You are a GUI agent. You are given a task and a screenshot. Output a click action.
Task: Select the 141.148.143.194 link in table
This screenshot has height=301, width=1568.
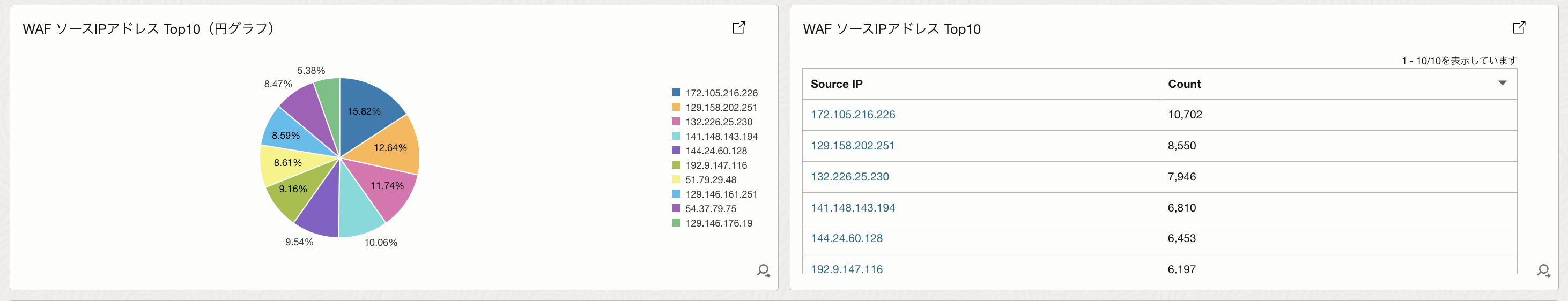click(853, 207)
